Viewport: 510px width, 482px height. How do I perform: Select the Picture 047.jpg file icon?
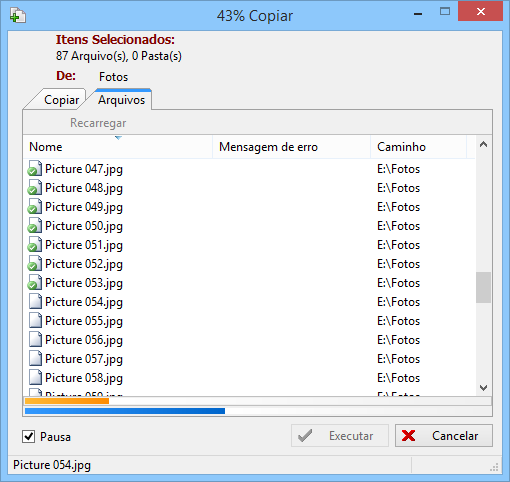tap(35, 168)
